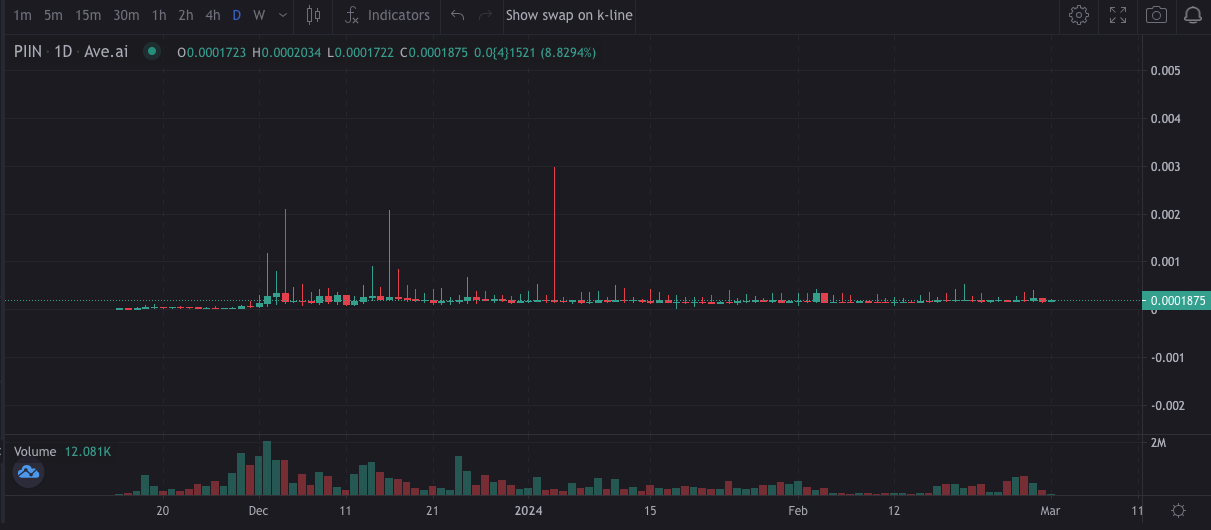
Task: Enter fullscreen mode for the chart
Action: pyautogui.click(x=1118, y=15)
